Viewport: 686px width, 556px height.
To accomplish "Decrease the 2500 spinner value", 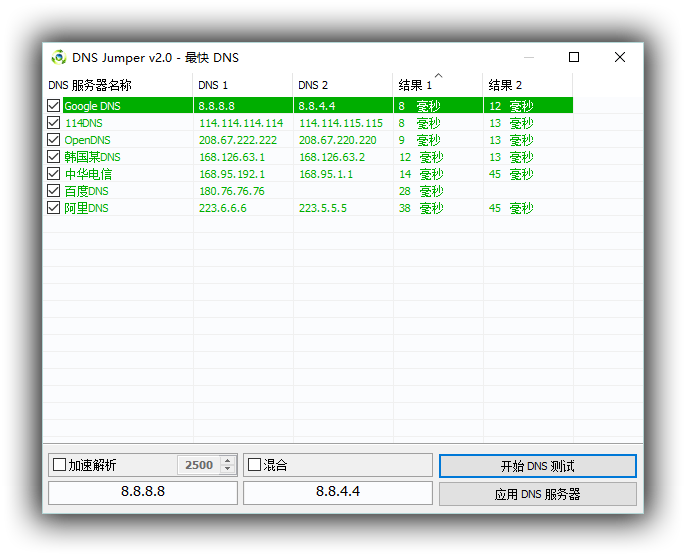I will (x=228, y=469).
